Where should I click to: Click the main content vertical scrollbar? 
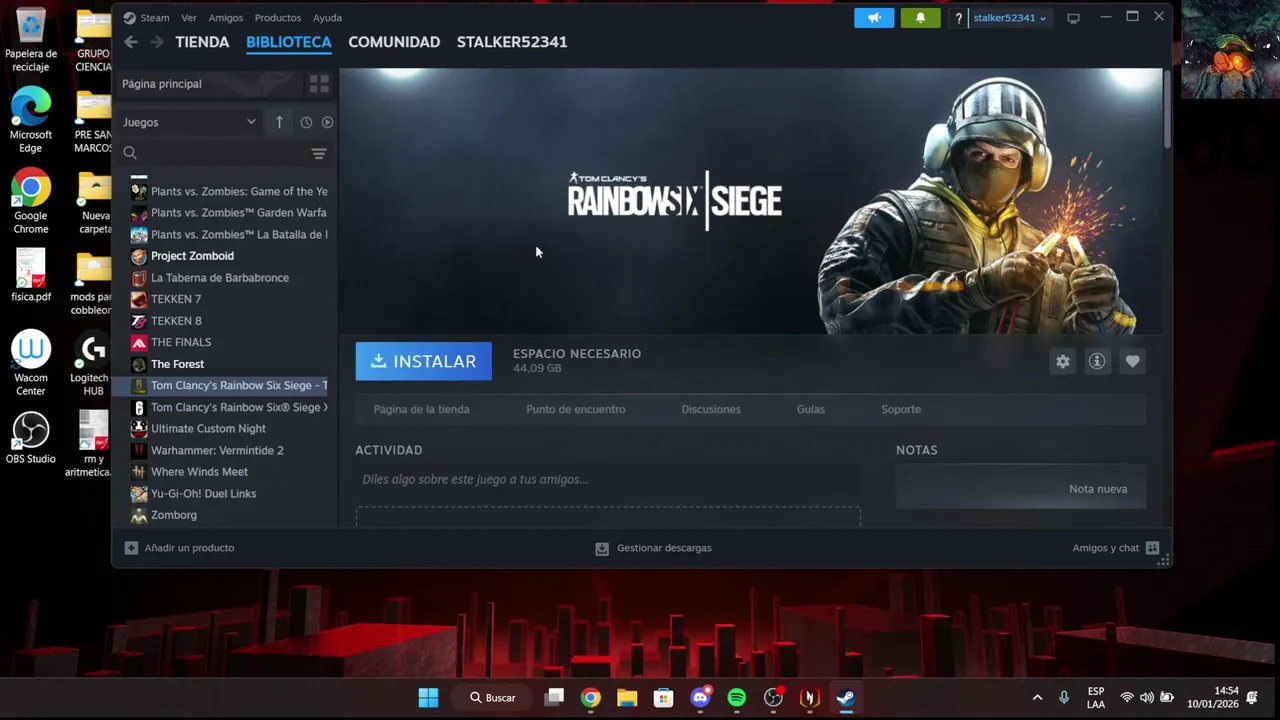click(x=1167, y=110)
